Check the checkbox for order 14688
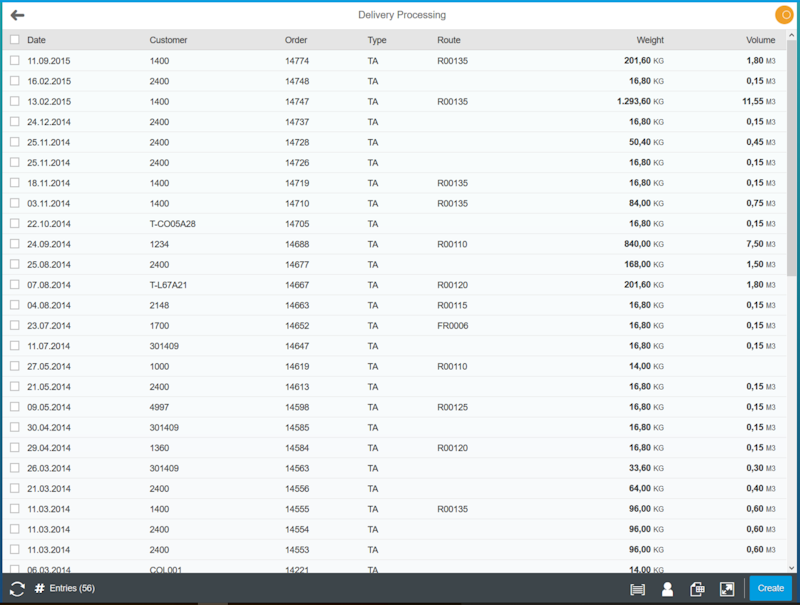 point(14,244)
